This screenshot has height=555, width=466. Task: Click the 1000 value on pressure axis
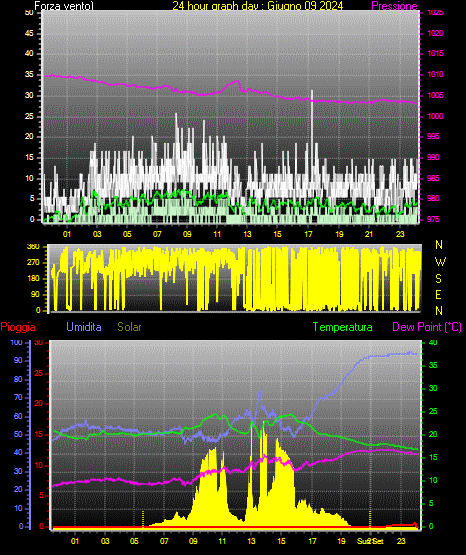click(x=436, y=116)
